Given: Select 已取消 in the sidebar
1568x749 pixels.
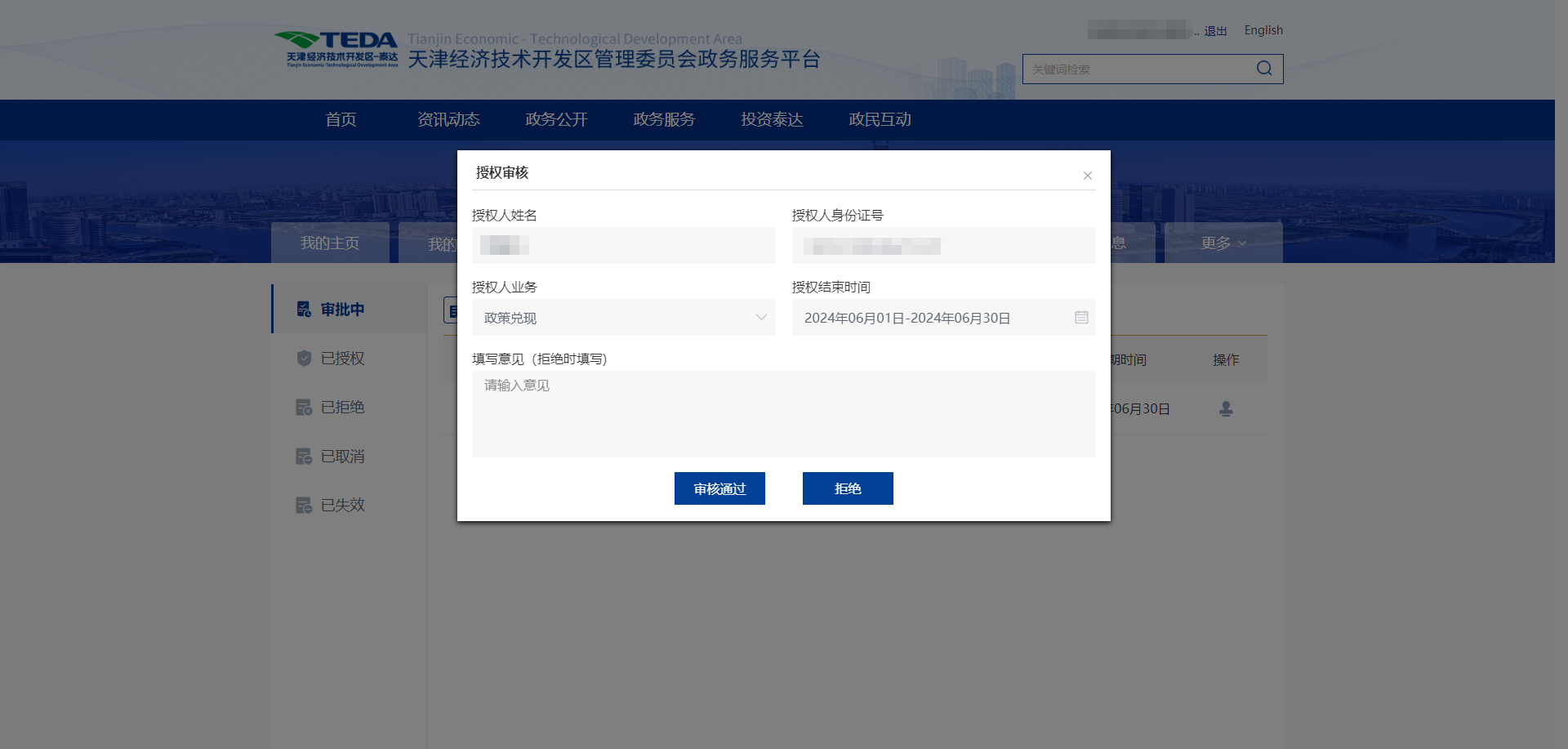Looking at the screenshot, I should (350, 456).
